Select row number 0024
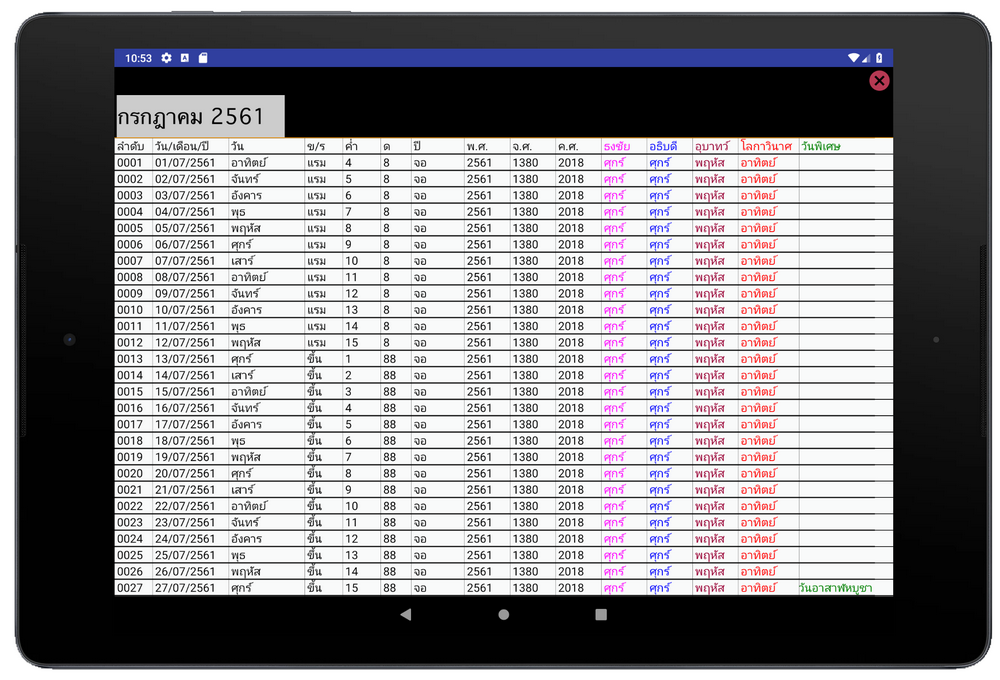 [130, 539]
